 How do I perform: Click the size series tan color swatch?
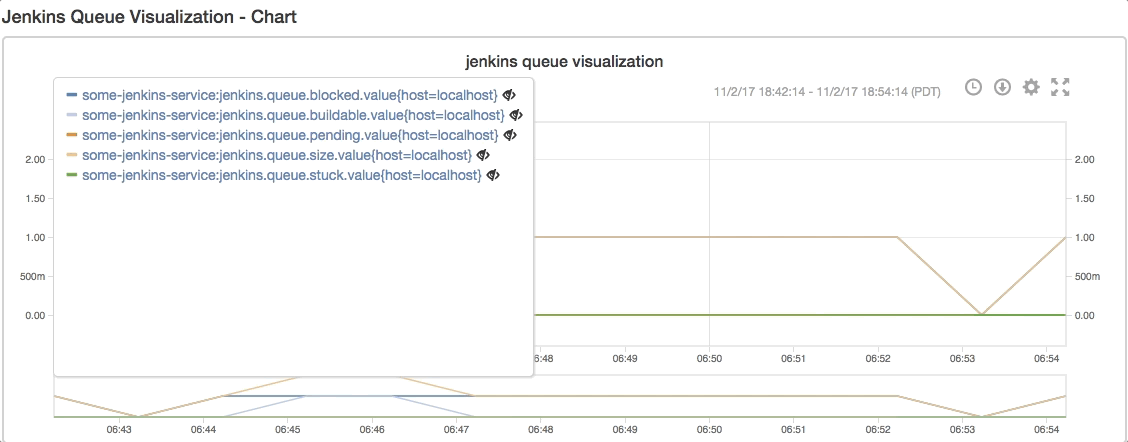[71, 155]
